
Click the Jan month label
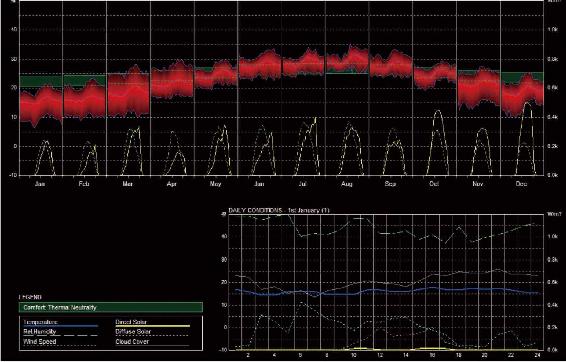coord(40,184)
